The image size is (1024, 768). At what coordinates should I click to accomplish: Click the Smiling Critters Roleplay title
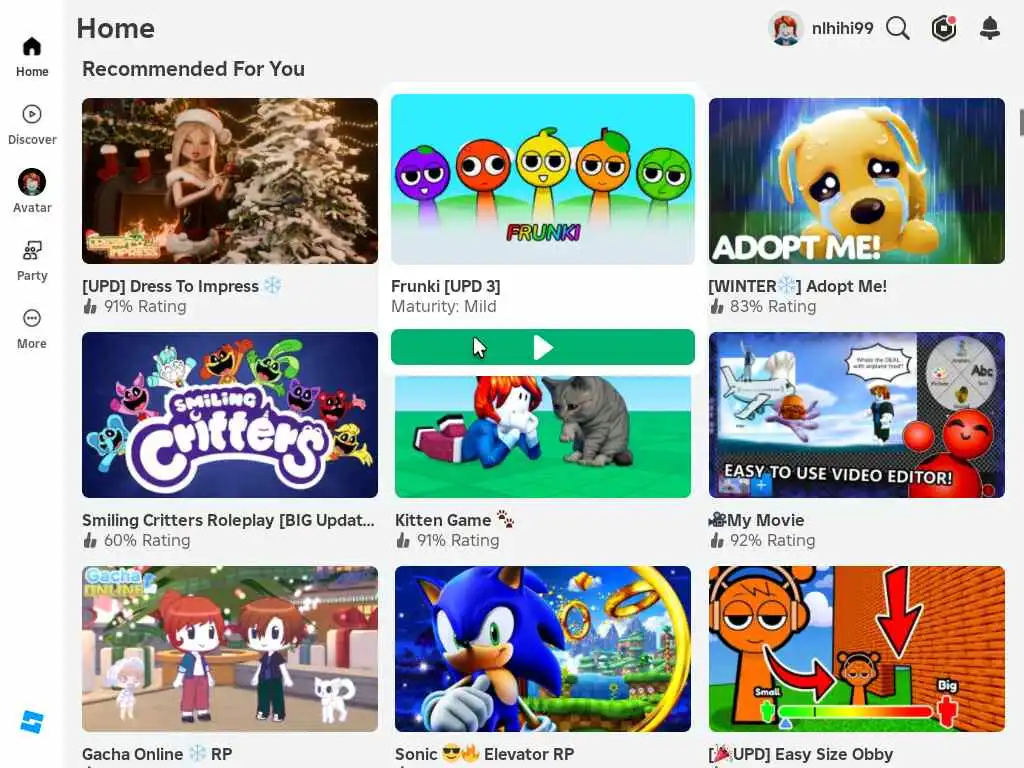click(x=229, y=520)
